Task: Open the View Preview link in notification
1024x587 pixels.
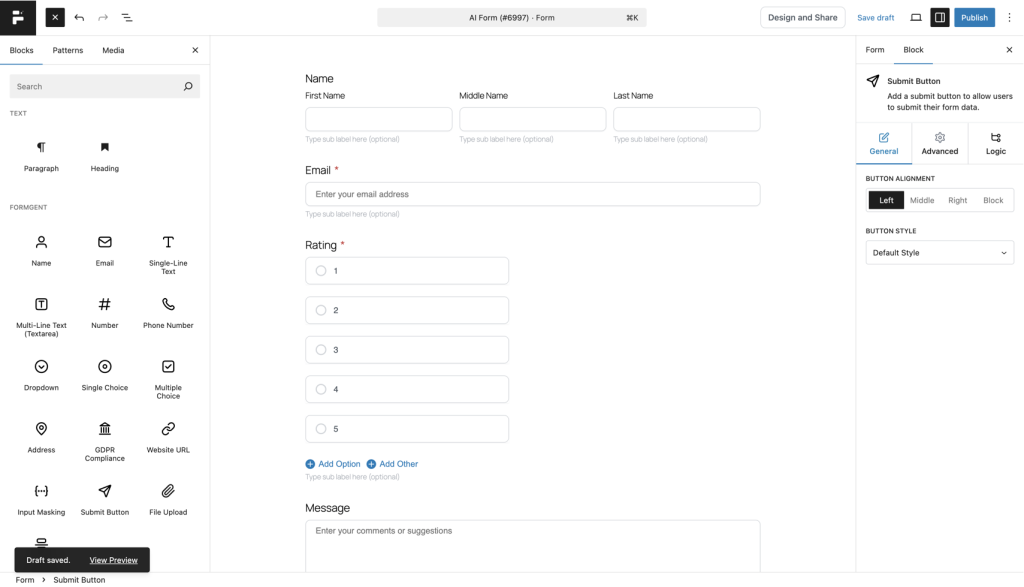Action: 114,560
